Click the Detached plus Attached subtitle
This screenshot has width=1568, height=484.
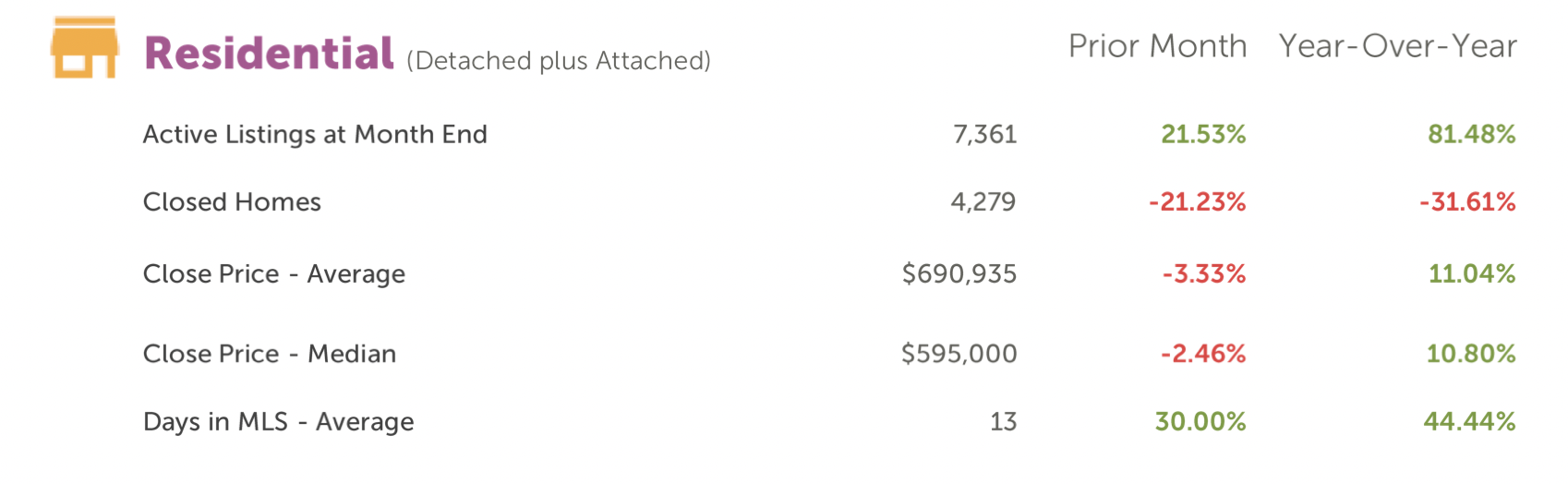[x=559, y=61]
